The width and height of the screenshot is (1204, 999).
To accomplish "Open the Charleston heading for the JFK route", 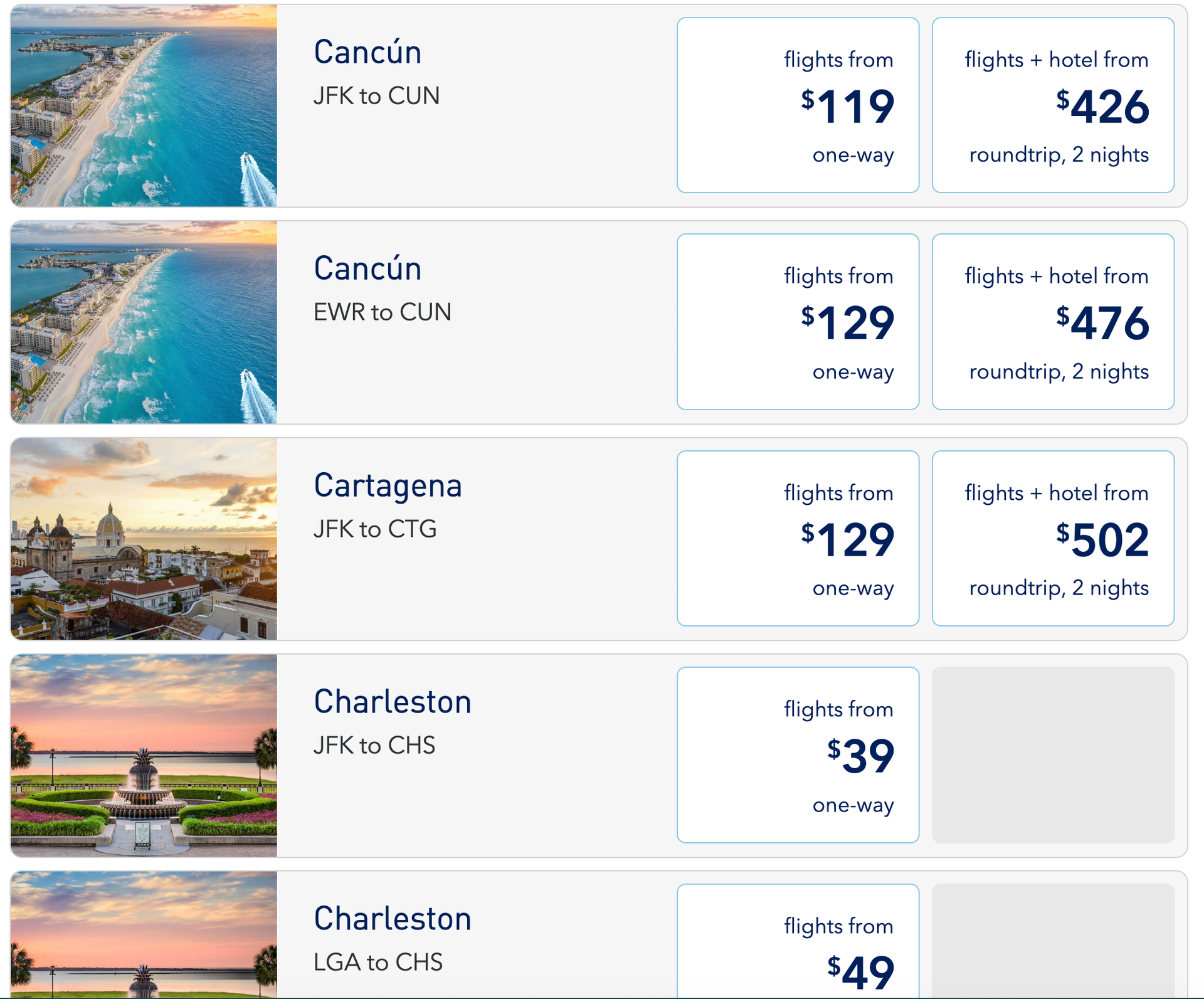I will (392, 701).
